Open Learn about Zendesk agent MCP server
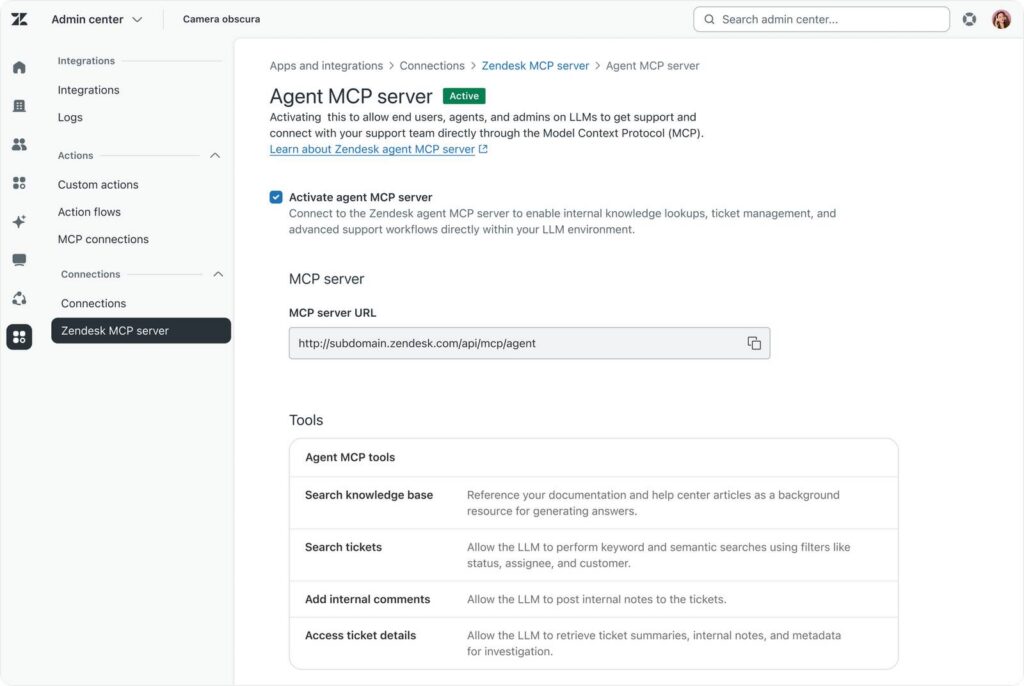This screenshot has width=1024, height=686. pos(372,149)
